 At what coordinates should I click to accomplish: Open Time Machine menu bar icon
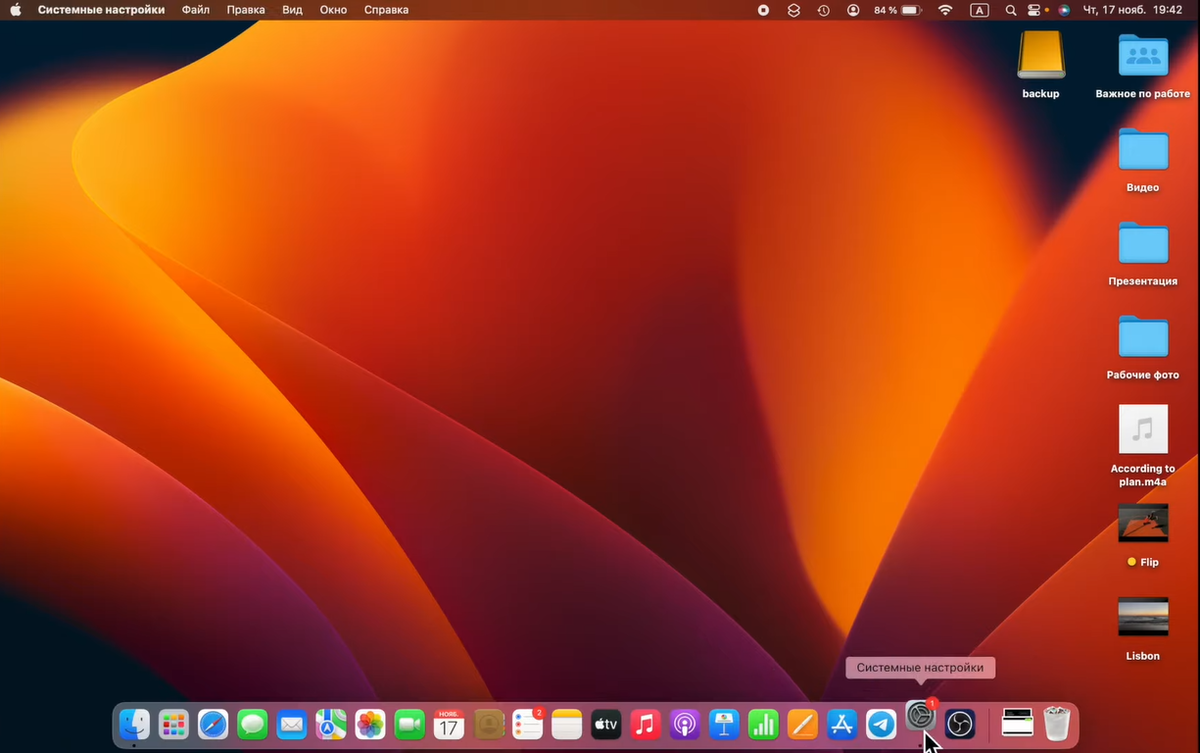coord(823,10)
